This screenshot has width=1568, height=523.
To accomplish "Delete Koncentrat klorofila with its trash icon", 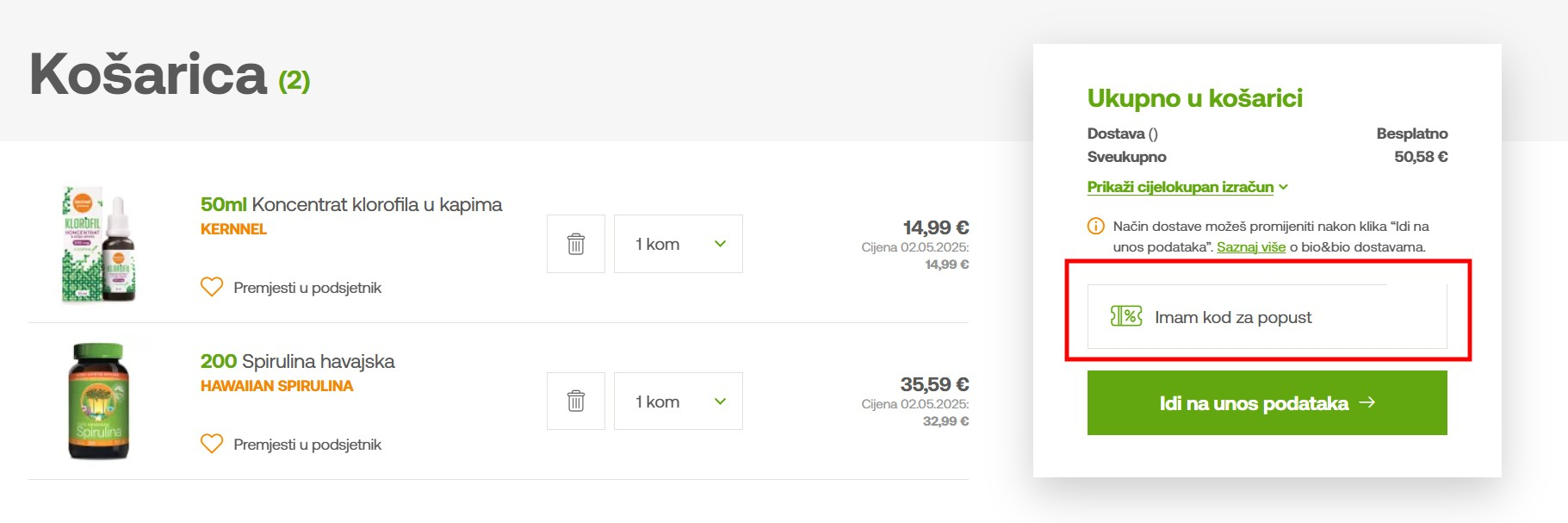I will point(576,244).
